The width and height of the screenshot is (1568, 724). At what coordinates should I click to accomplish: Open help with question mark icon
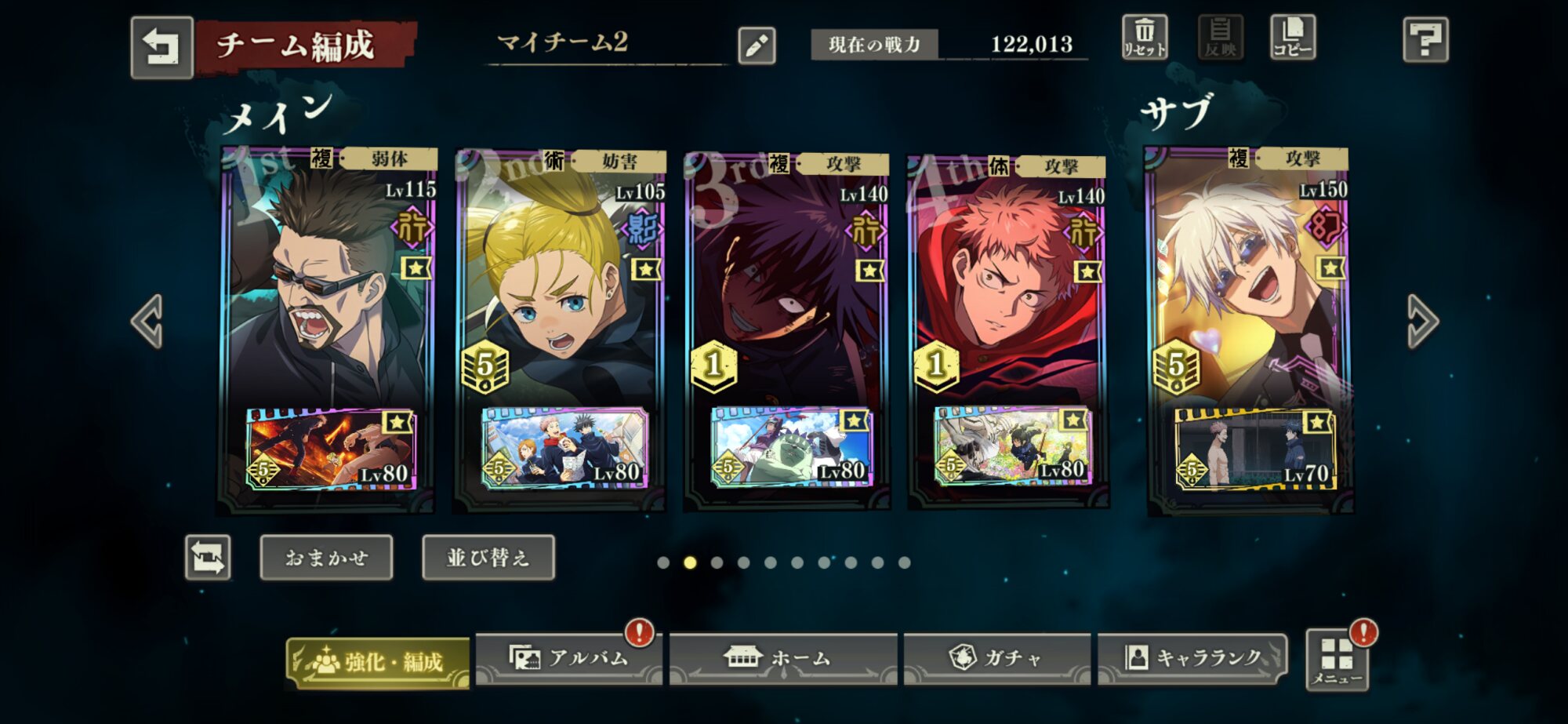[1425, 39]
